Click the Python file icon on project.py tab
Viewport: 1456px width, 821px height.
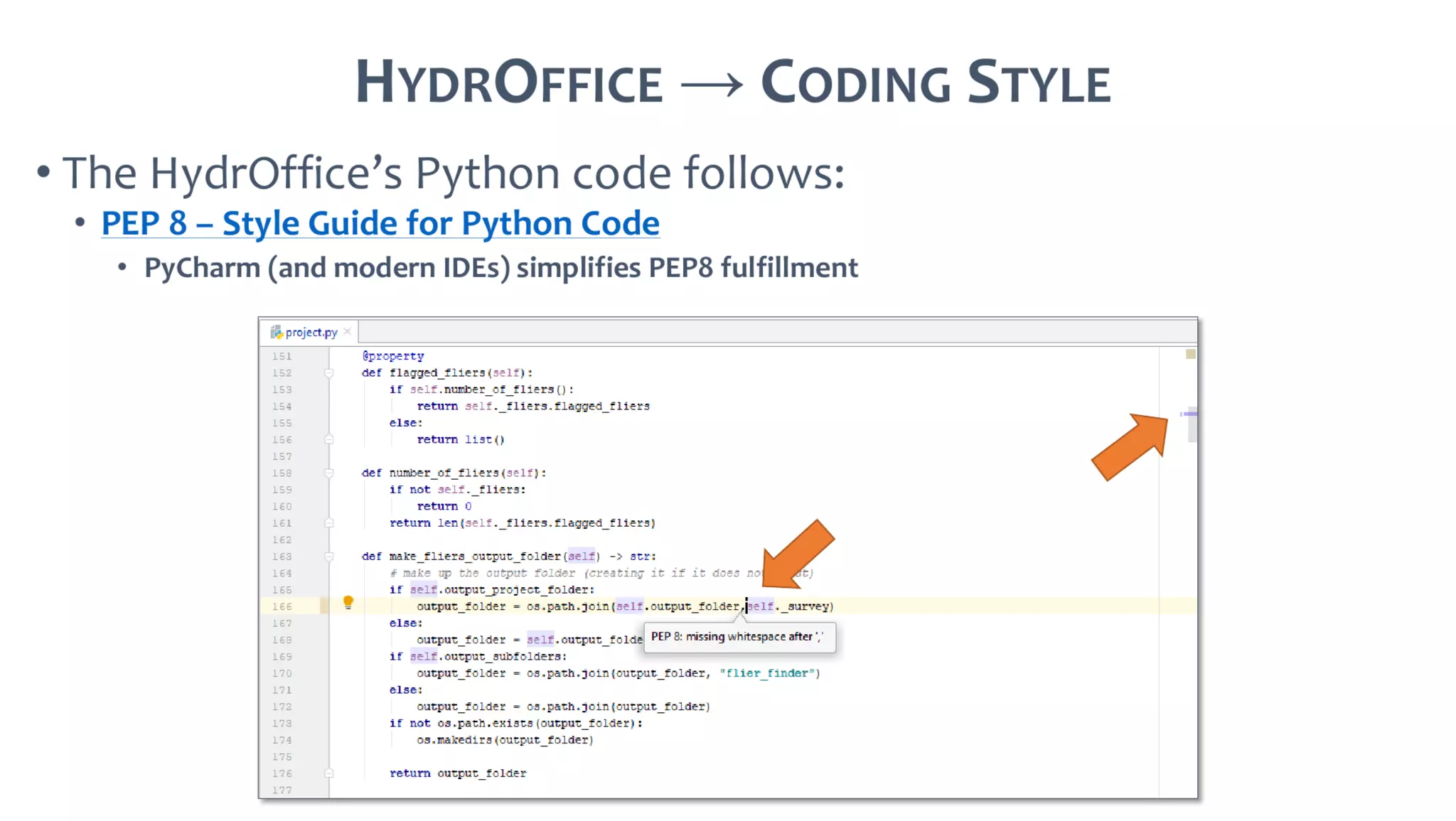coord(276,332)
